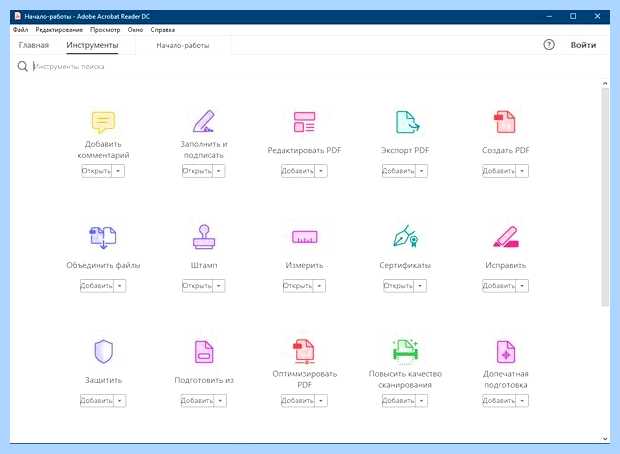Click the Редактировать PDF icon

click(304, 122)
